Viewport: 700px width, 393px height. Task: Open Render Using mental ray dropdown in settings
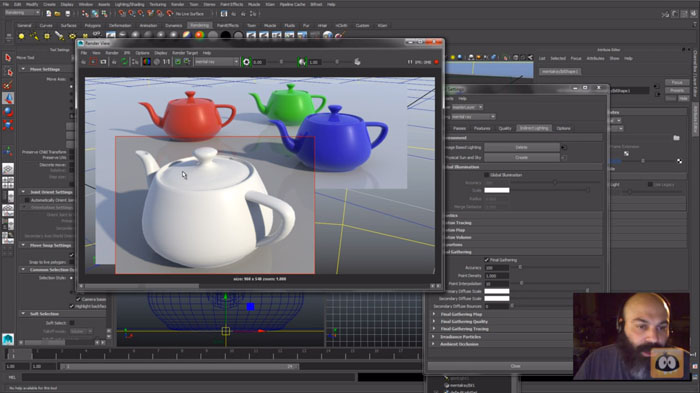pyautogui.click(x=473, y=117)
